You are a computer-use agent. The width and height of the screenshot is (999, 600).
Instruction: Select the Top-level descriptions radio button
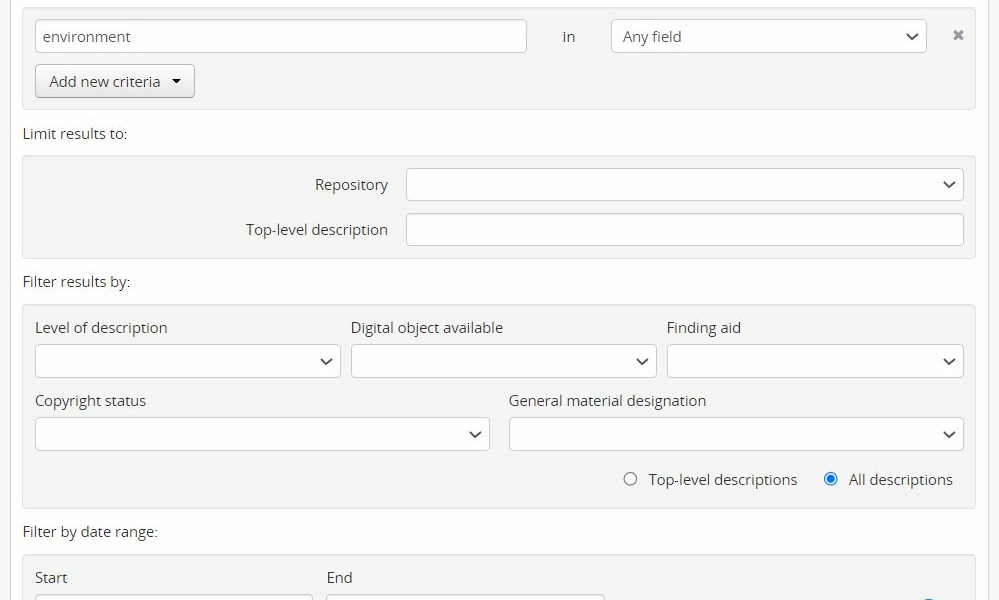(630, 480)
